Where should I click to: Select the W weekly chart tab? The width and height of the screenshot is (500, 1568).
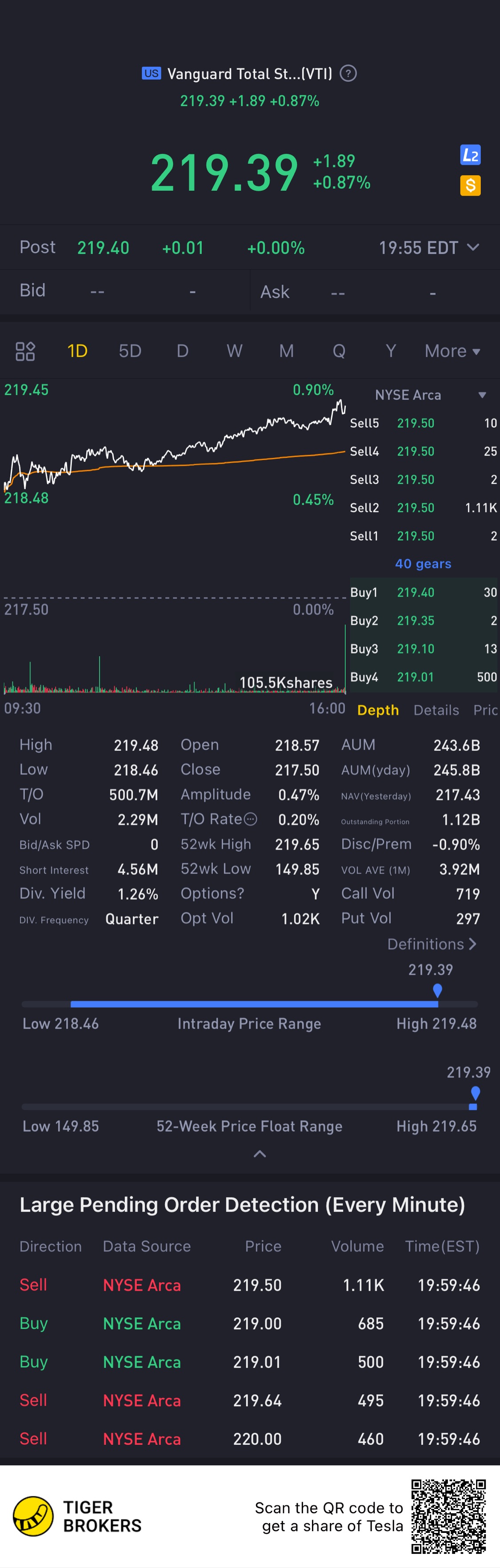[234, 351]
